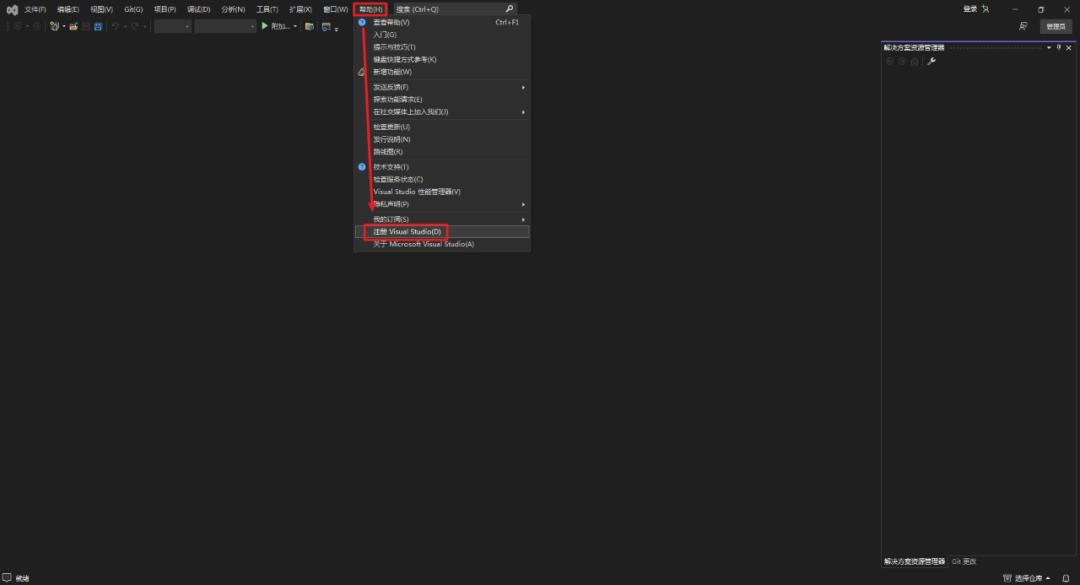Open the 工具(T) menu
Screen dimensions: 1080x585
coord(267,10)
